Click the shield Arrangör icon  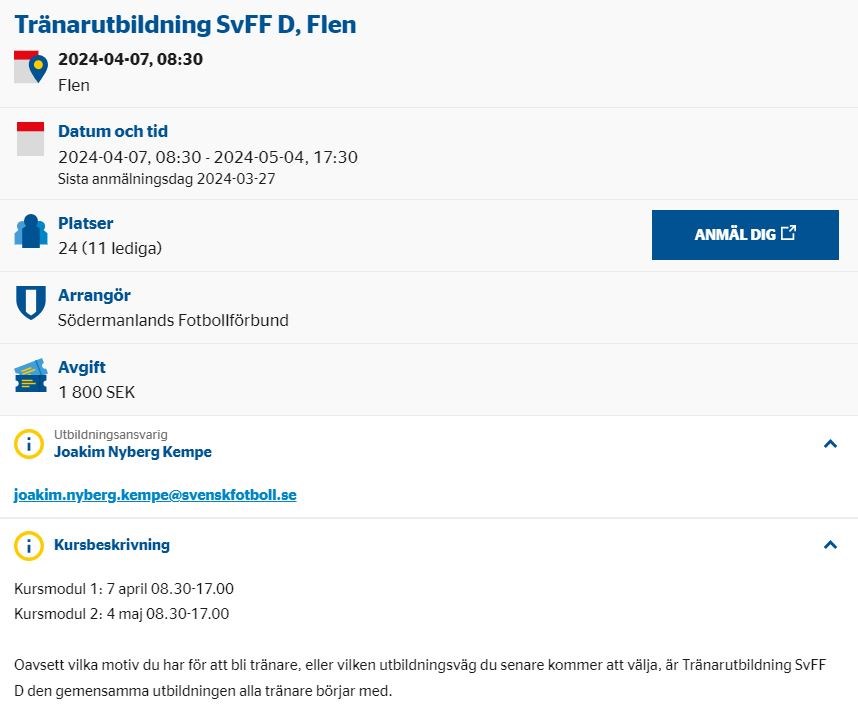click(x=31, y=302)
